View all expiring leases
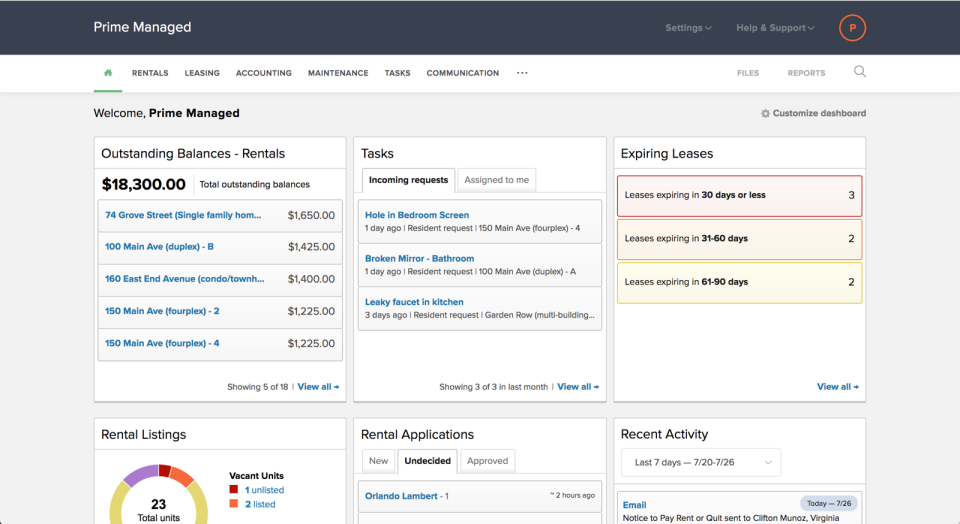The image size is (960, 524). (838, 387)
